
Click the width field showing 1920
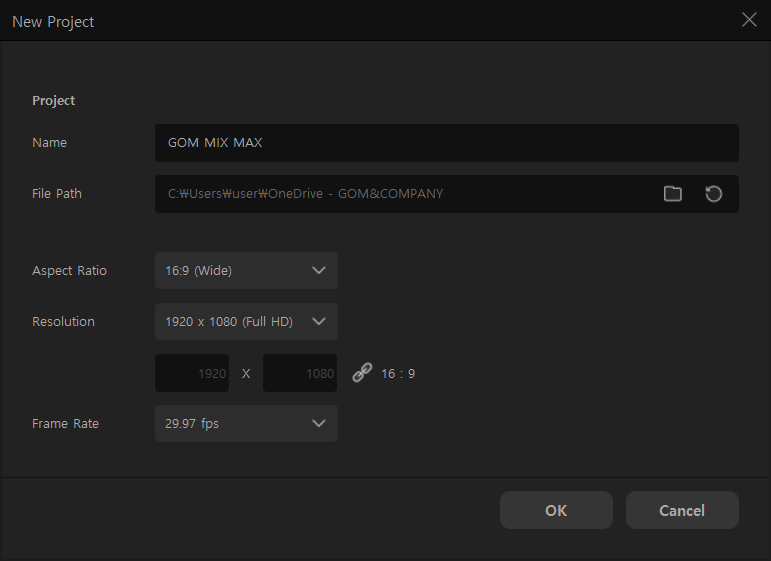pyautogui.click(x=193, y=373)
